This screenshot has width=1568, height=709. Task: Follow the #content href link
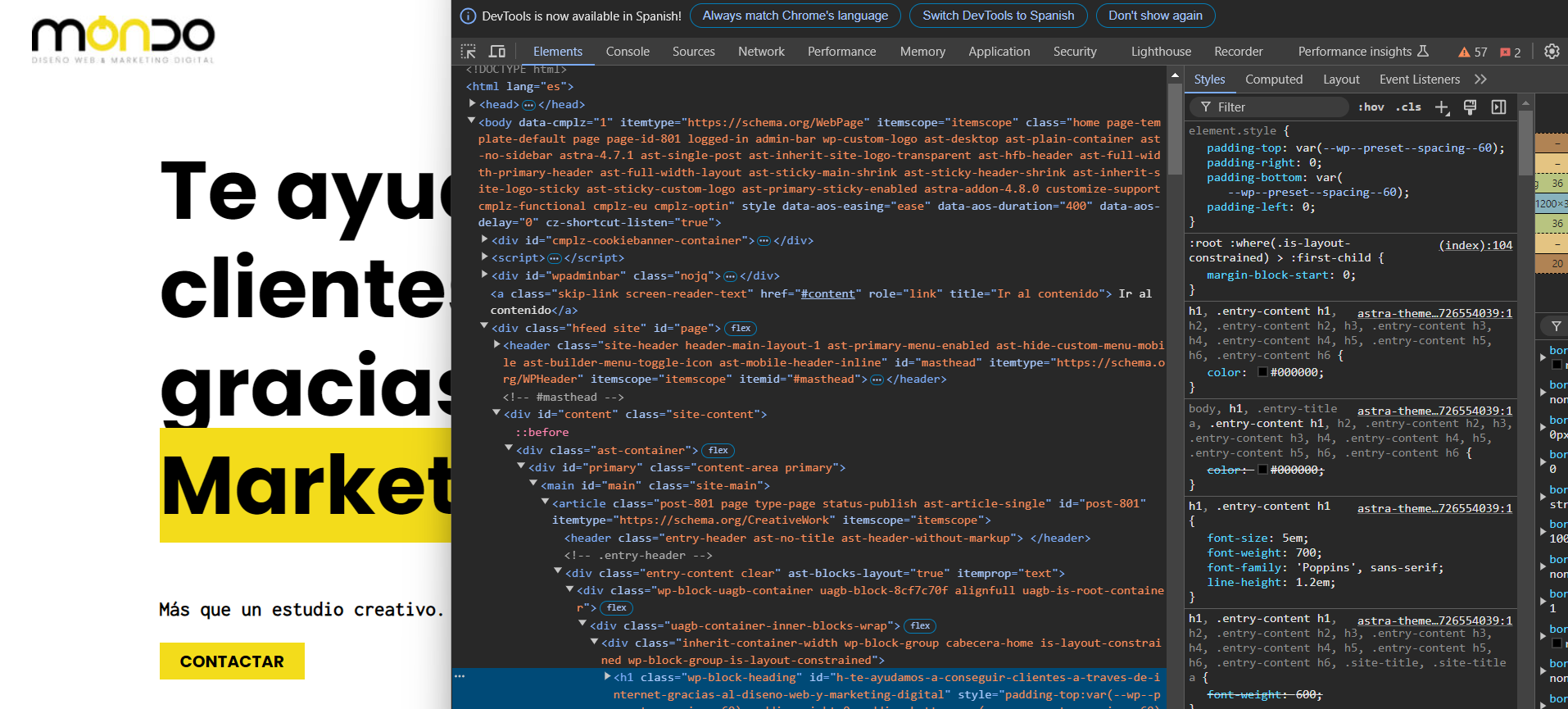[x=828, y=294]
